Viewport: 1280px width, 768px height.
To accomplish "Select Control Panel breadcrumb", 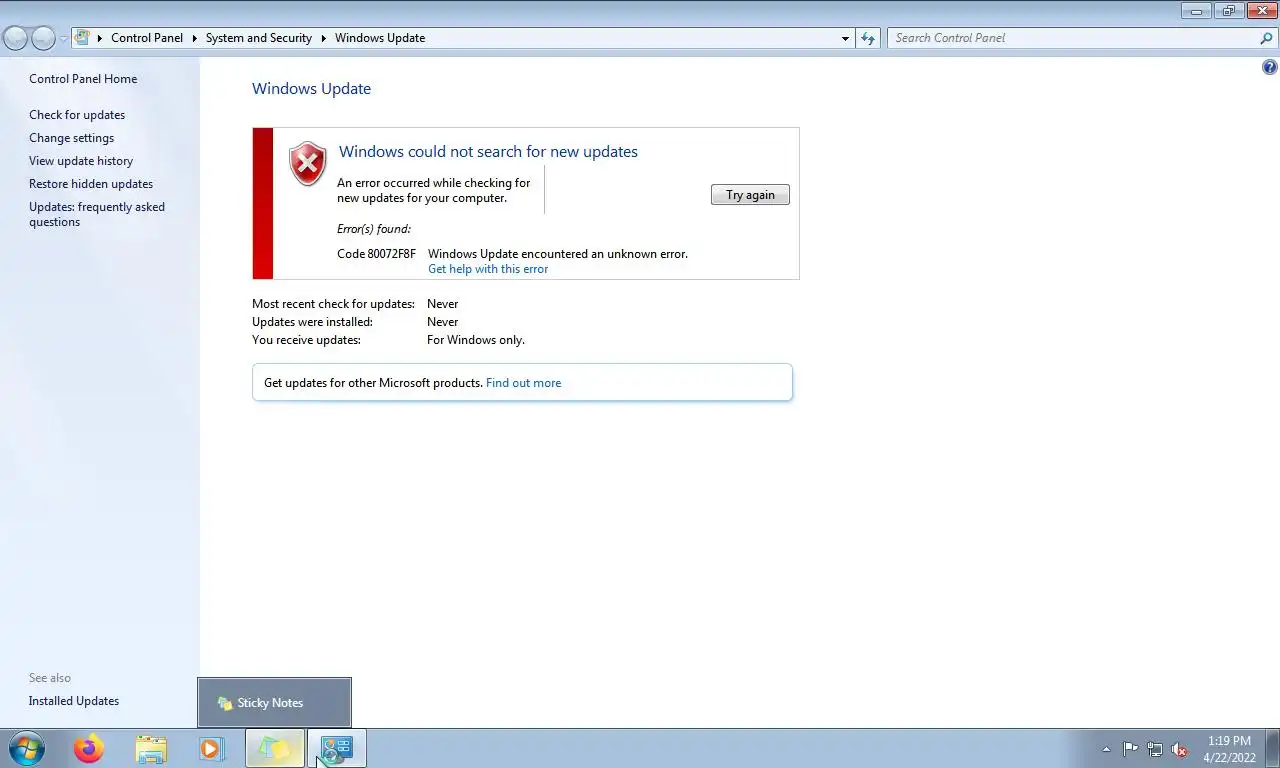I will (147, 38).
